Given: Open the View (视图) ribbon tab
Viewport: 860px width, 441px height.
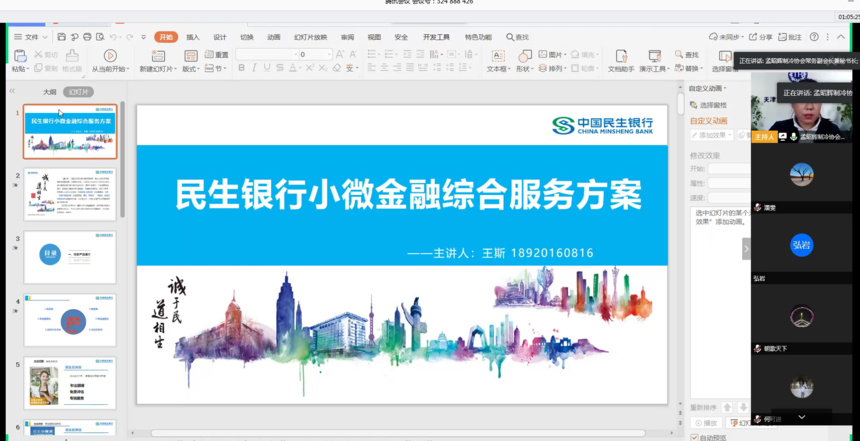Looking at the screenshot, I should [x=374, y=37].
